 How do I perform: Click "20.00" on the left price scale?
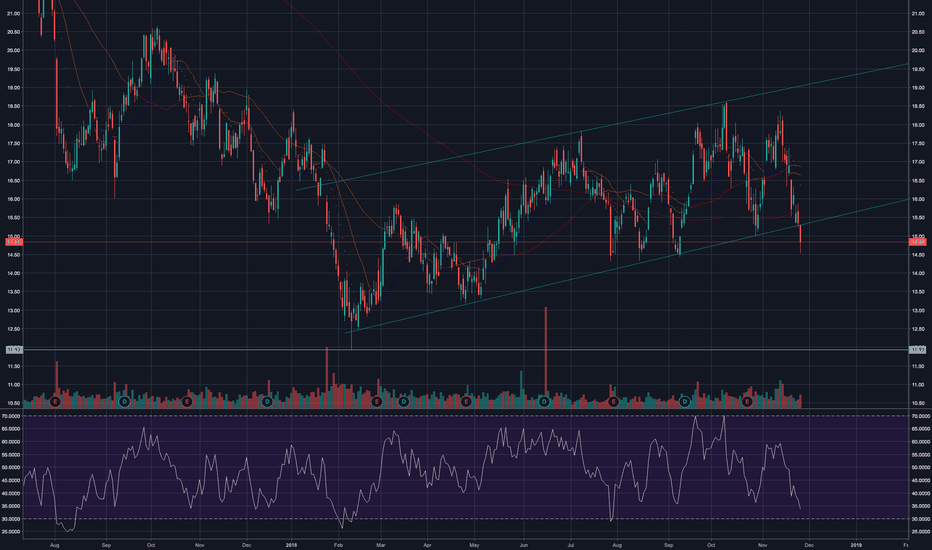pyautogui.click(x=13, y=51)
